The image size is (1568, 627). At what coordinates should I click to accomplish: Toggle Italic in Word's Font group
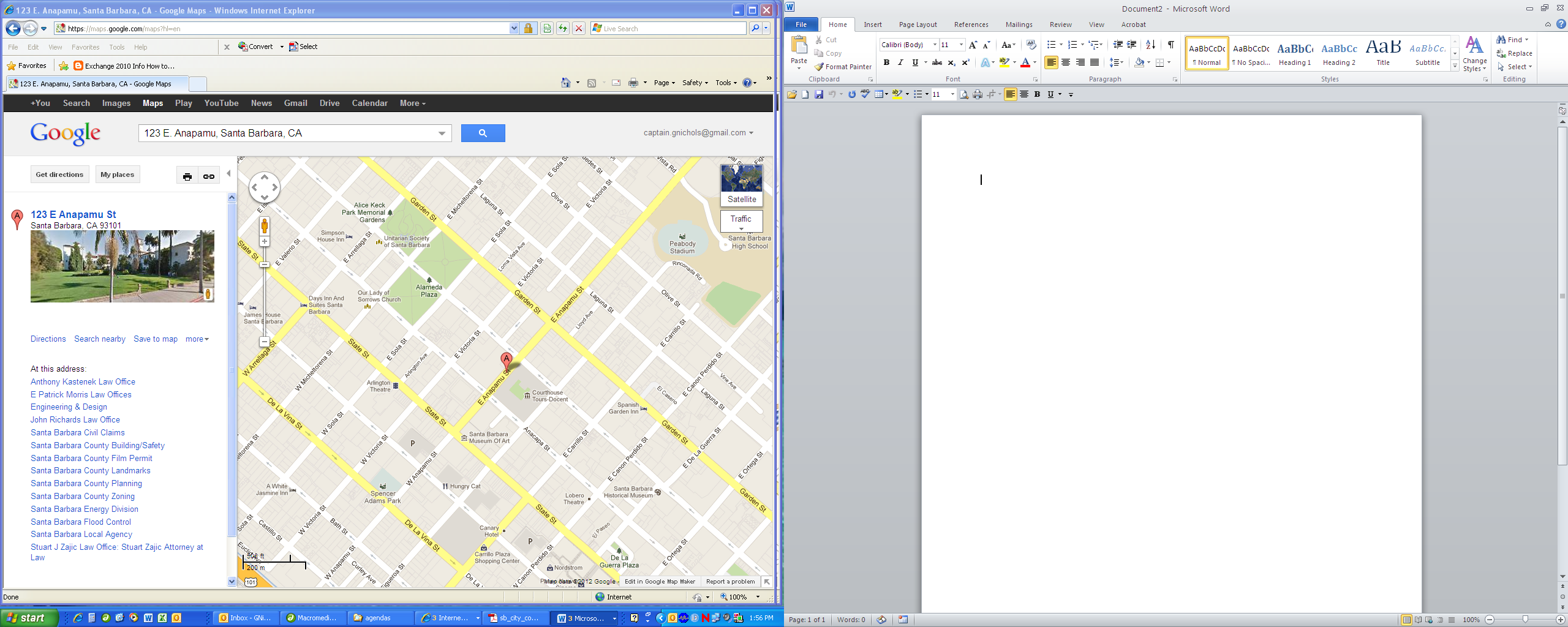point(900,62)
